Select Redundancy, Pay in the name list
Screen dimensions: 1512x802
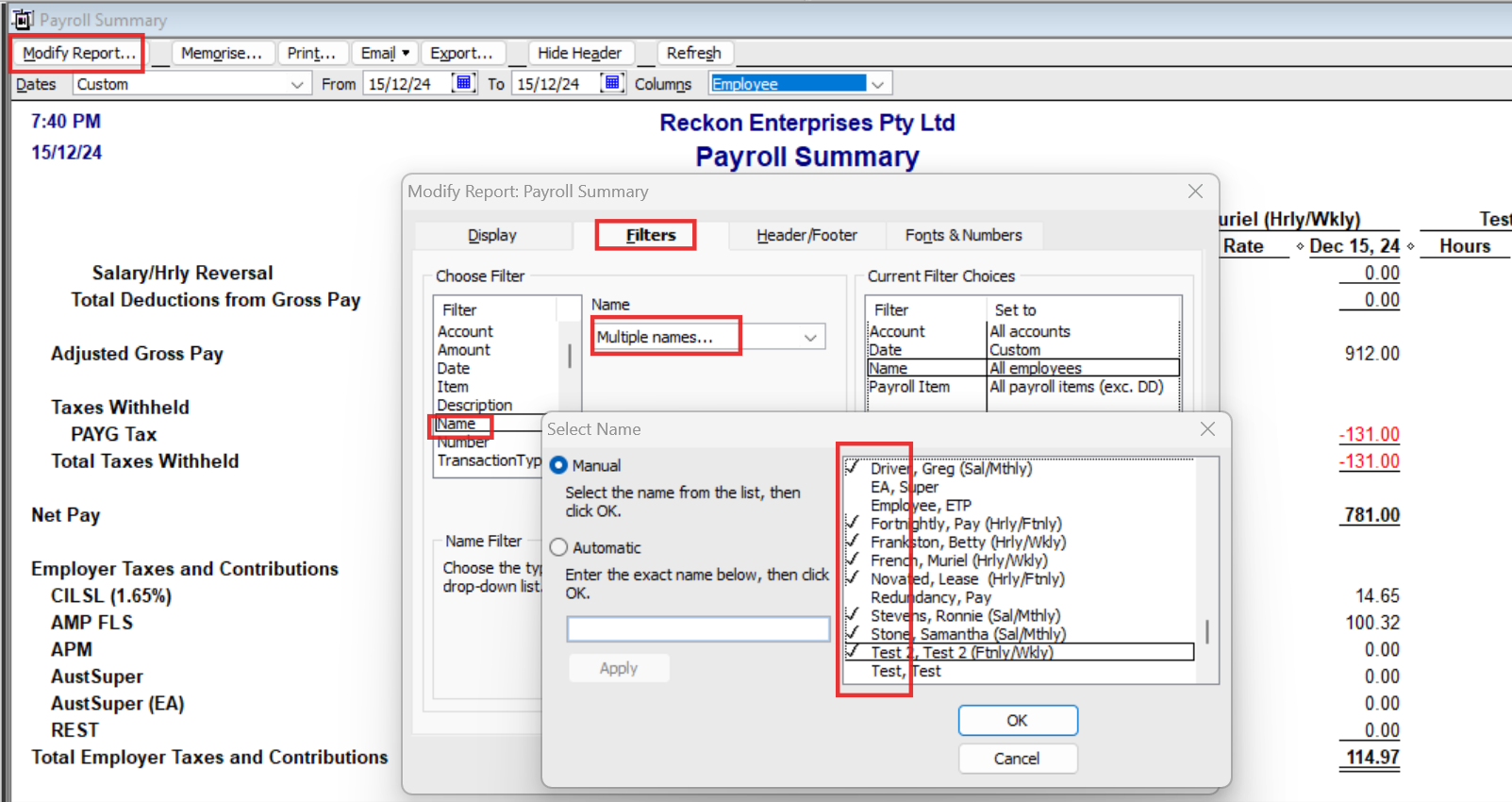pyautogui.click(x=931, y=597)
